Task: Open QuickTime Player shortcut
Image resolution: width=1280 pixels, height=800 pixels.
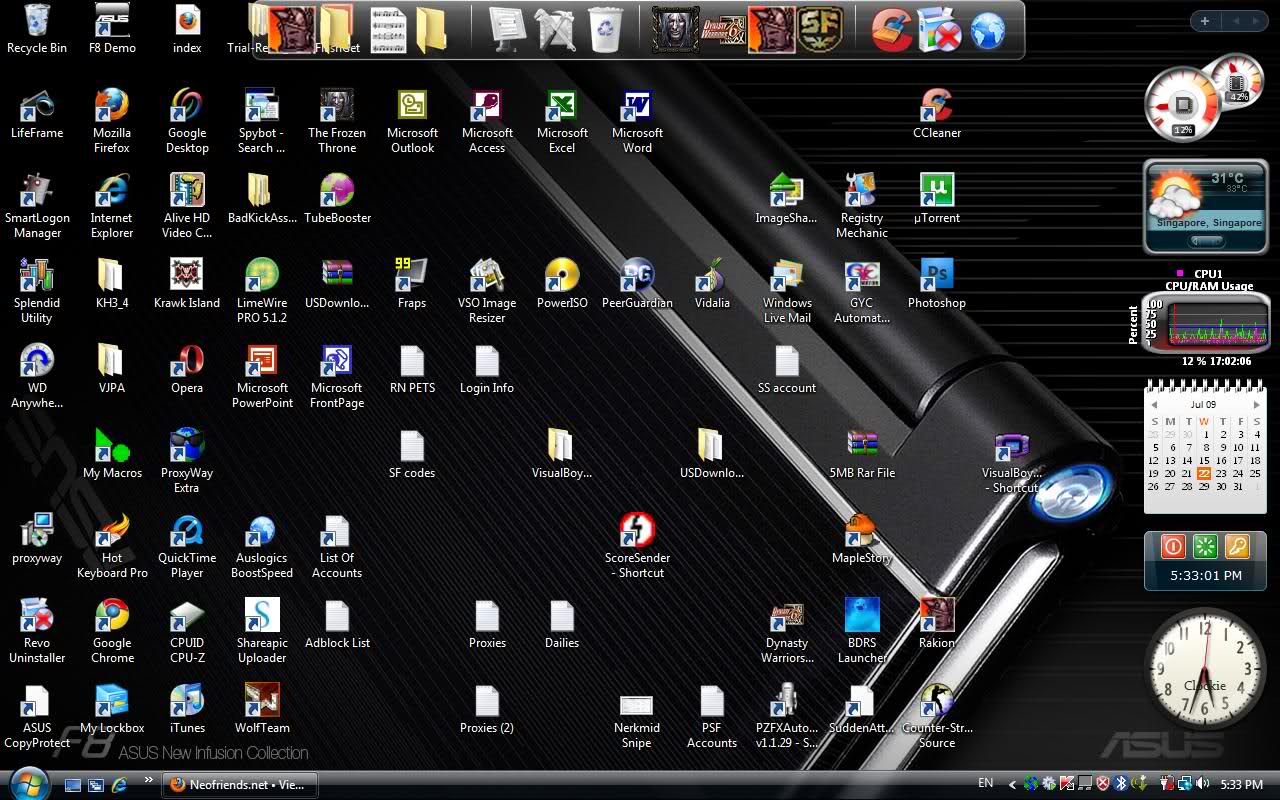Action: (x=187, y=545)
